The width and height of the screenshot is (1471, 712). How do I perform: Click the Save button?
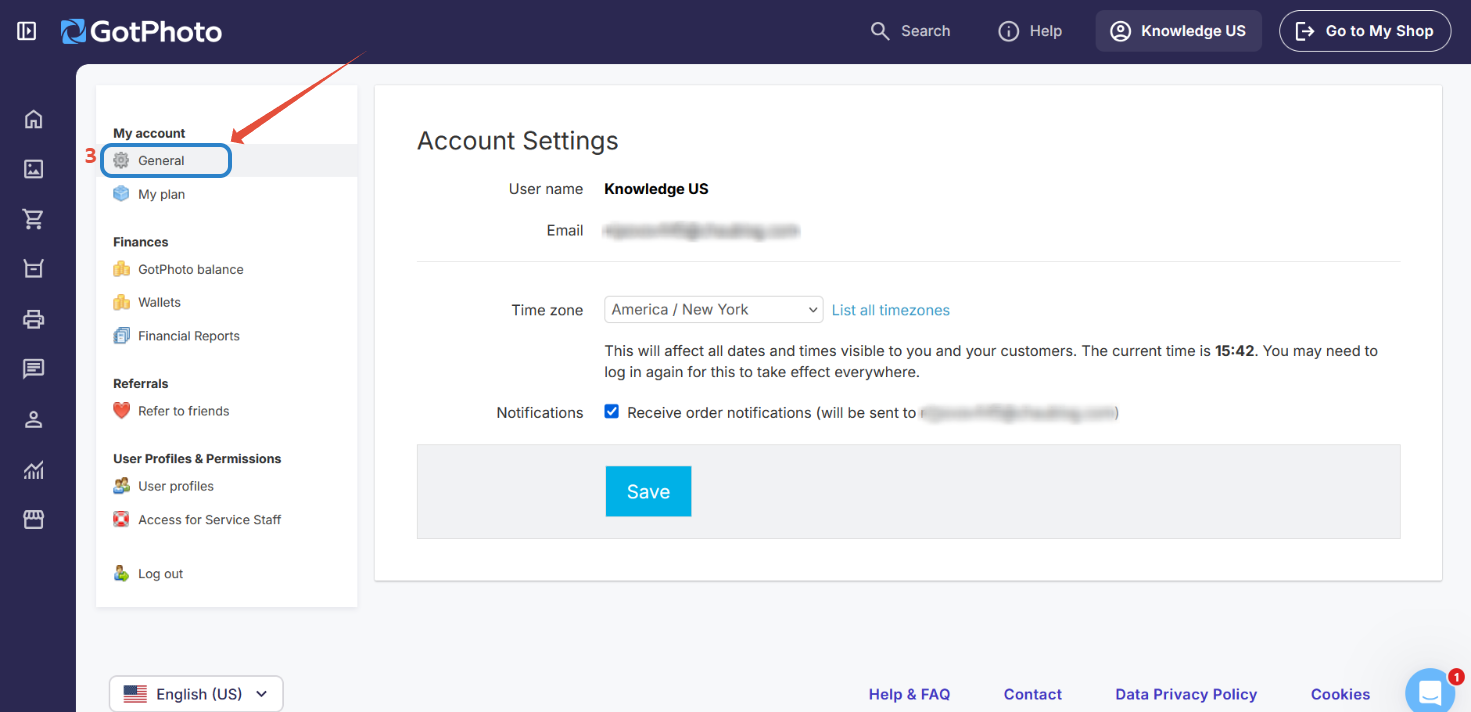pyautogui.click(x=648, y=491)
